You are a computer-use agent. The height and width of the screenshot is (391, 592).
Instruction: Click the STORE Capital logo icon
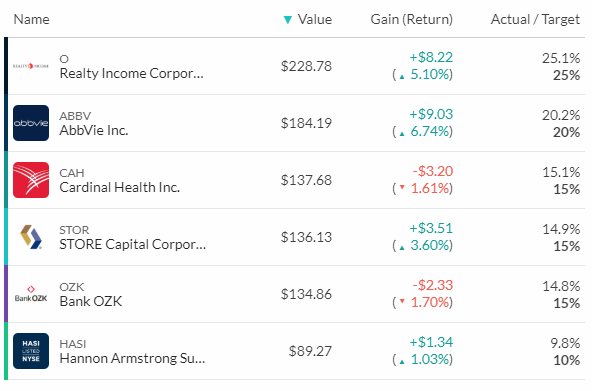(31, 237)
